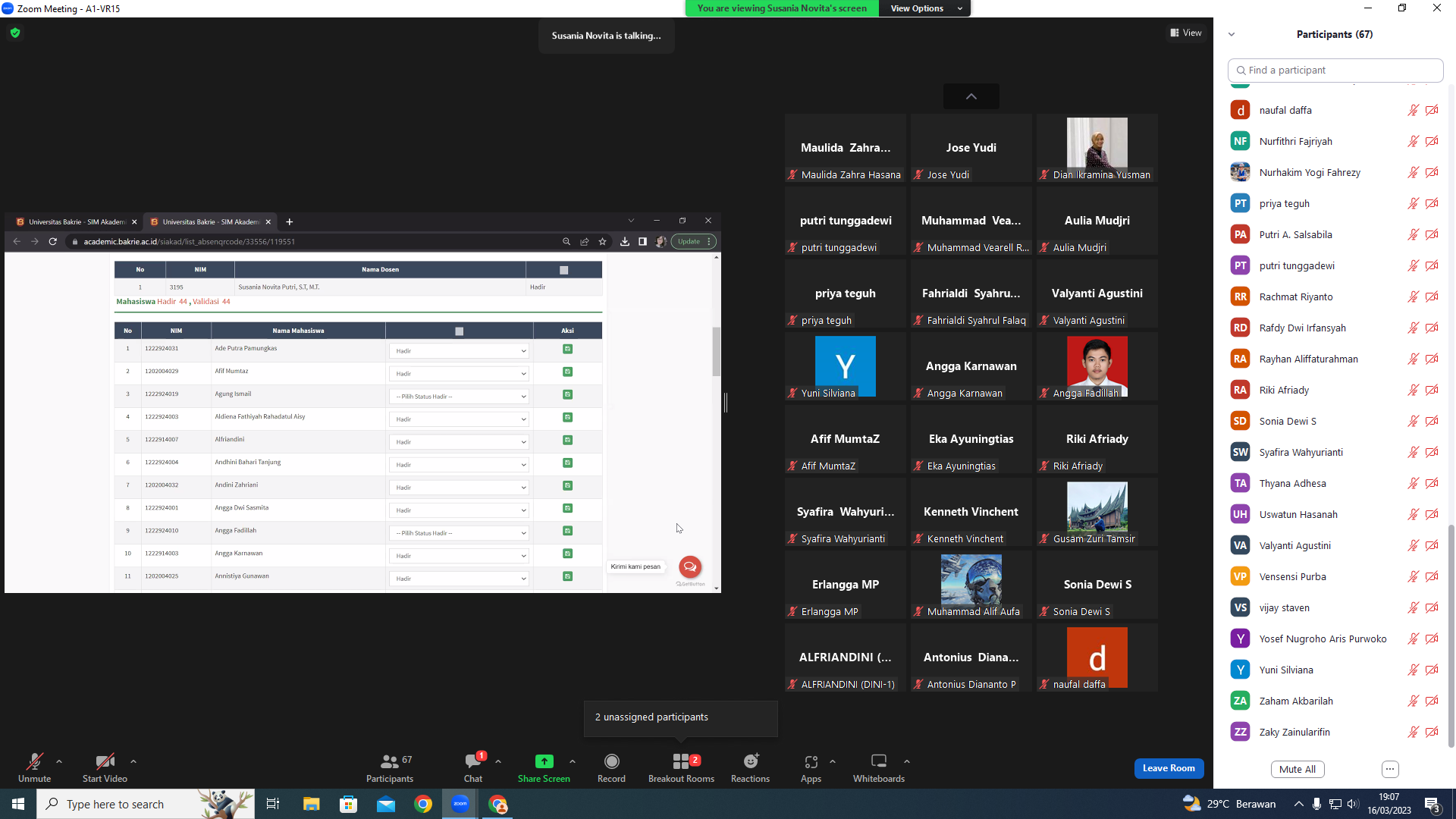Click the Find a participant search field

coord(1335,70)
